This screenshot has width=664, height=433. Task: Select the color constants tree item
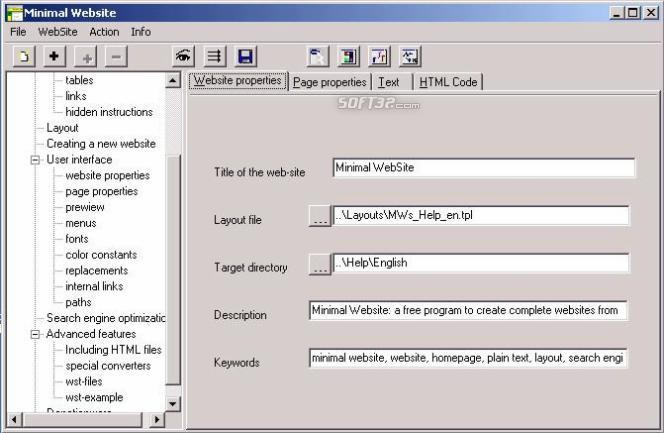coord(101,255)
